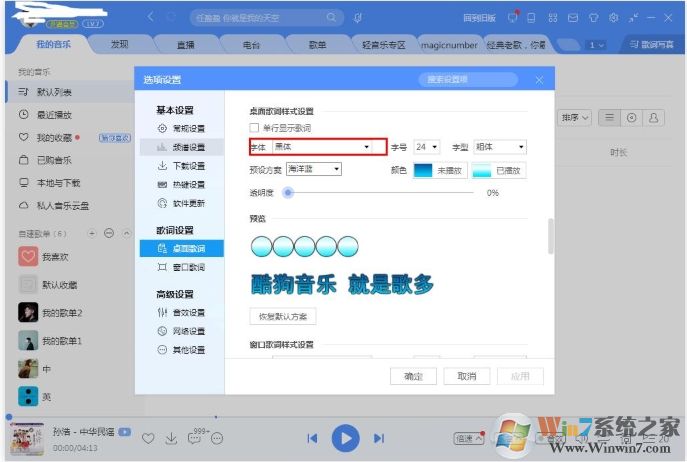The image size is (687, 462).
Task: Open the 排序 sort dropdown
Action: tap(574, 117)
